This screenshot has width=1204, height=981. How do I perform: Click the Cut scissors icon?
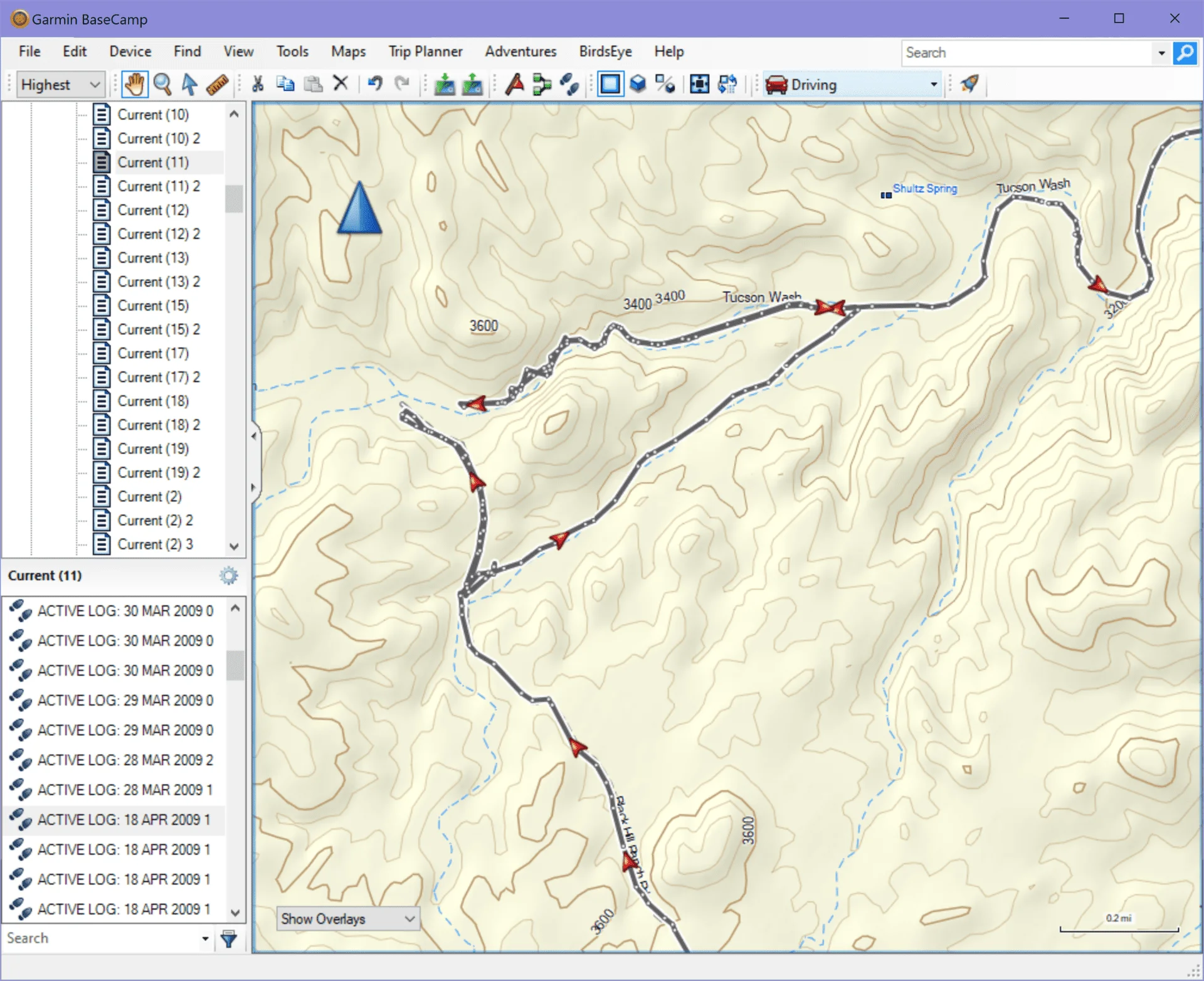[x=258, y=84]
